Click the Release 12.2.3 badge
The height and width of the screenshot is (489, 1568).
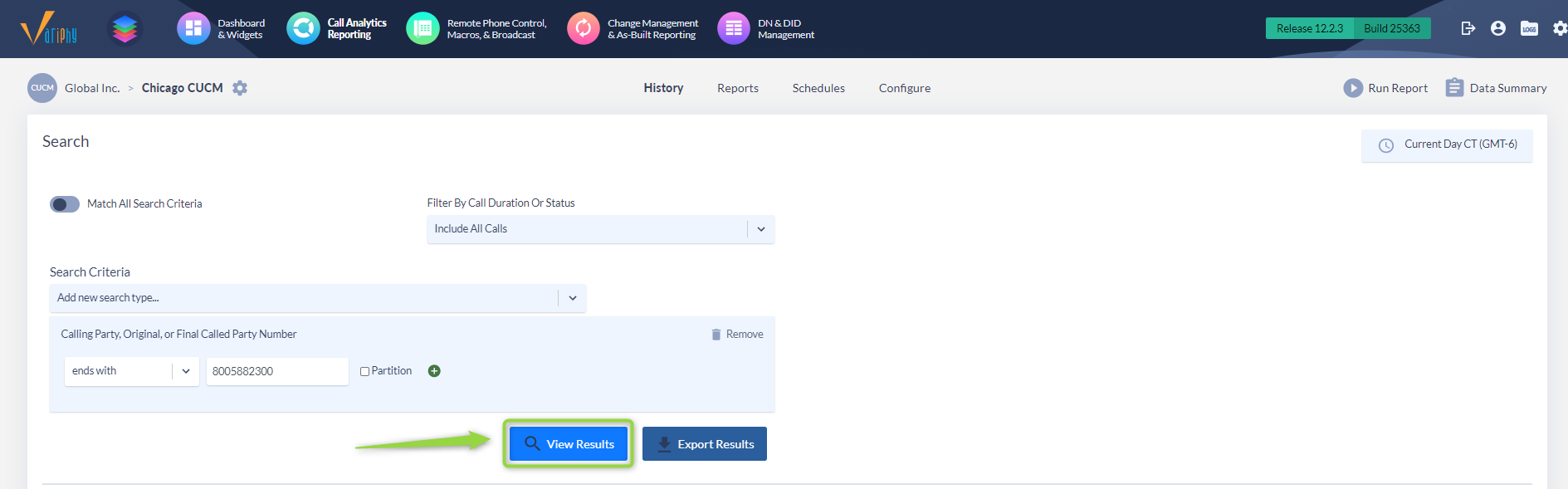1310,28
